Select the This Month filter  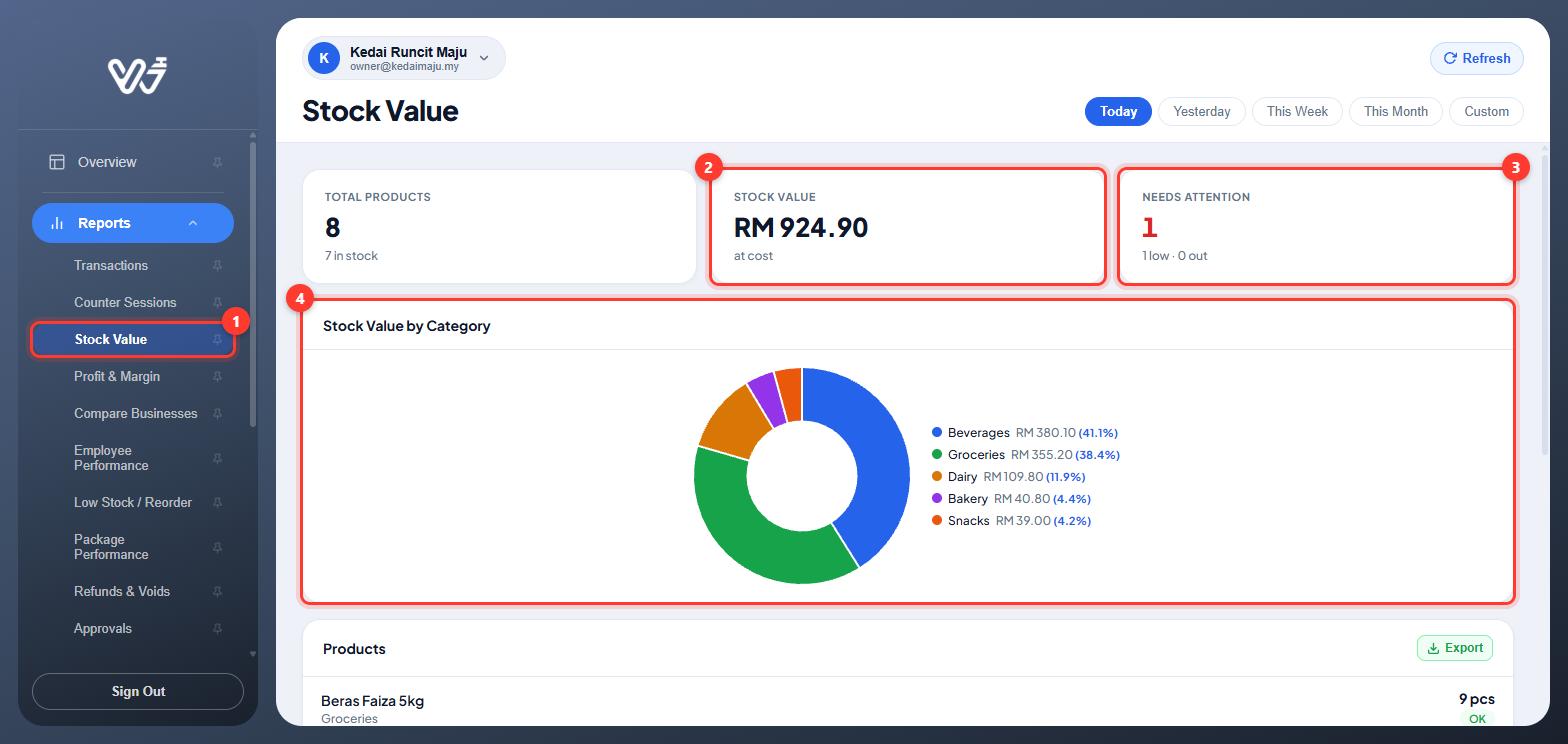point(1395,111)
